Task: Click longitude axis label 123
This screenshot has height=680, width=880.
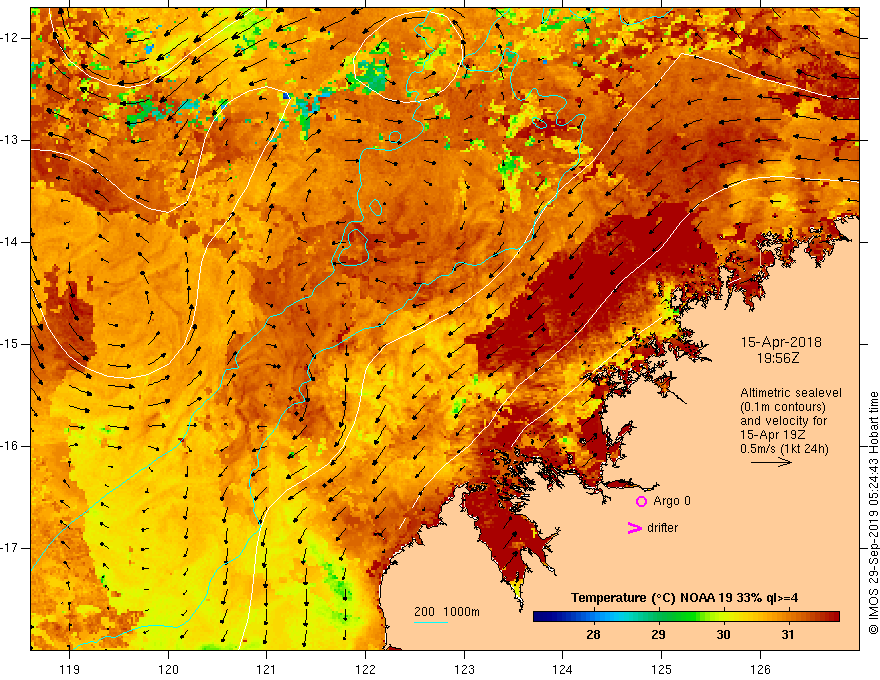Action: 464,669
